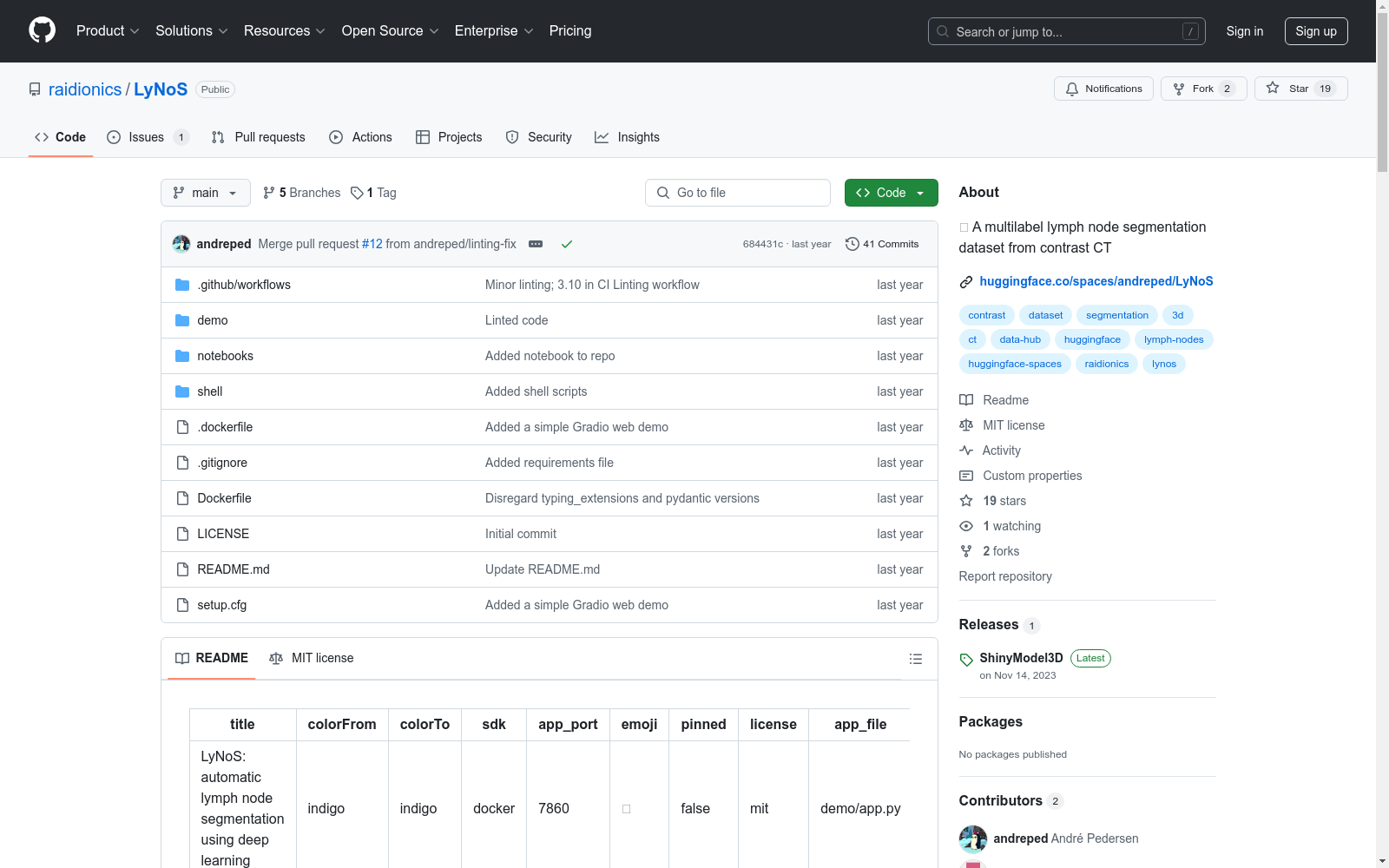This screenshot has width=1389, height=868.
Task: Click the link icon beside huggingface URL
Action: tap(966, 281)
